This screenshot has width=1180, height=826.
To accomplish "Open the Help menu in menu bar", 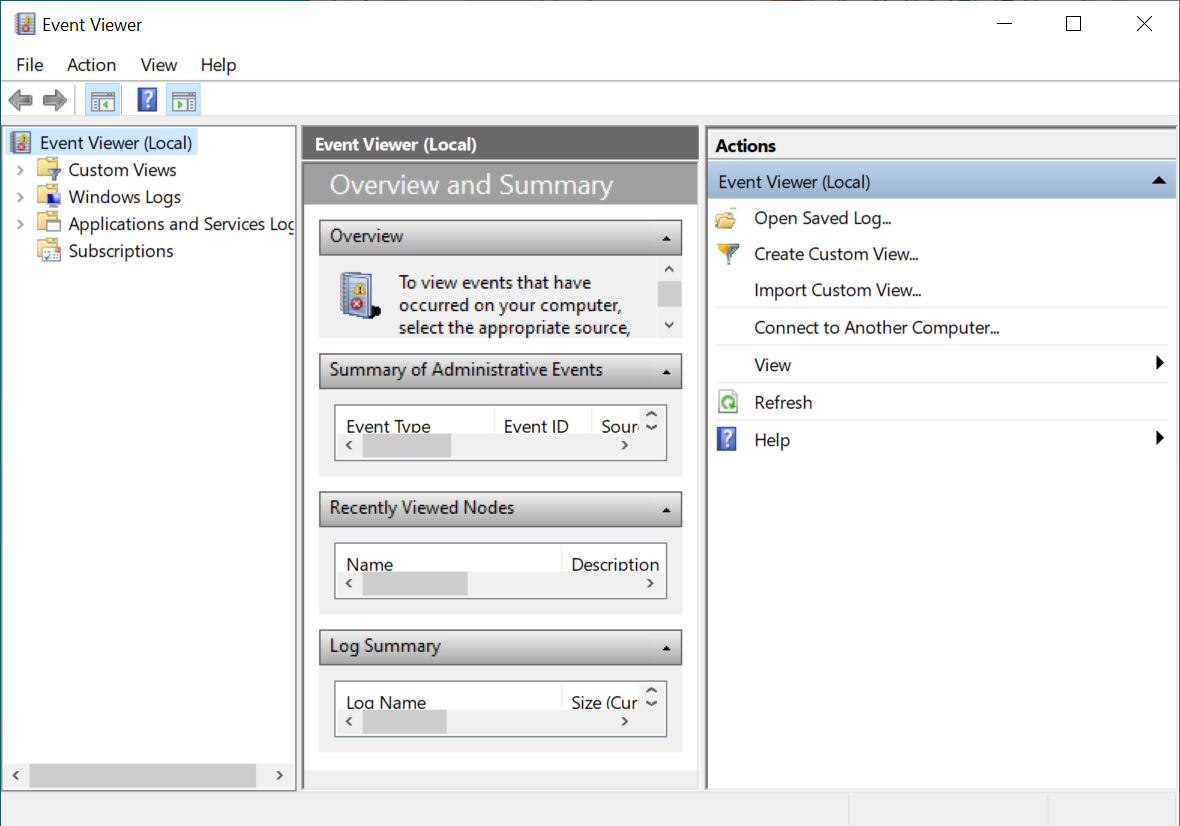I will 218,65.
